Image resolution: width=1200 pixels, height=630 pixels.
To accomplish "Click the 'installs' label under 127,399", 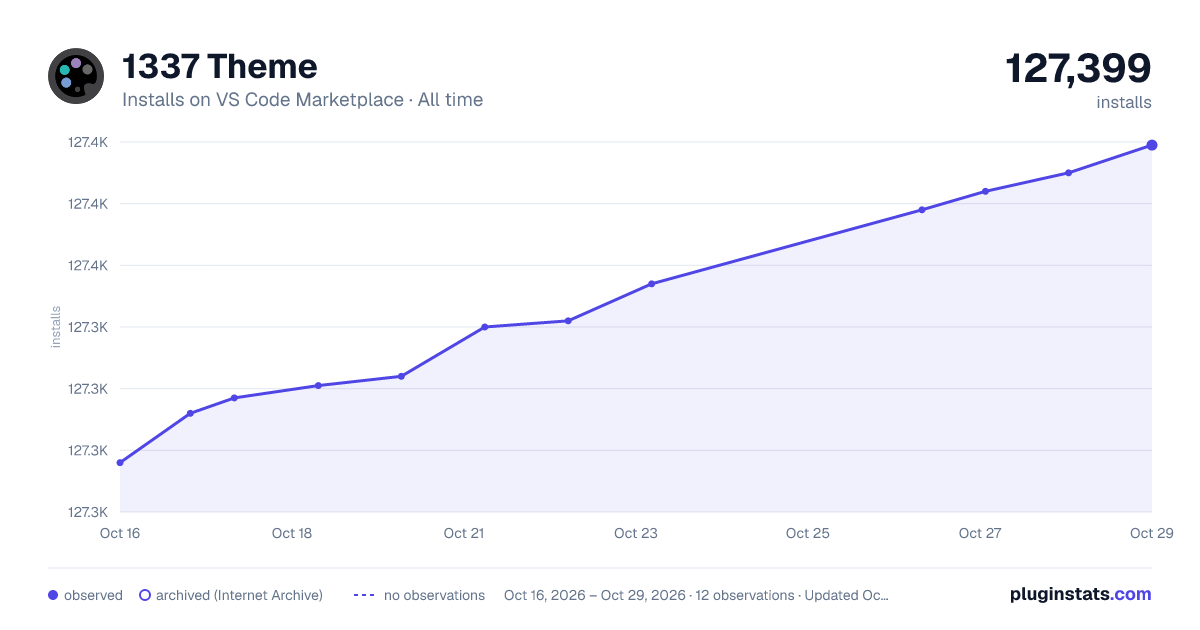I will pyautogui.click(x=1124, y=102).
